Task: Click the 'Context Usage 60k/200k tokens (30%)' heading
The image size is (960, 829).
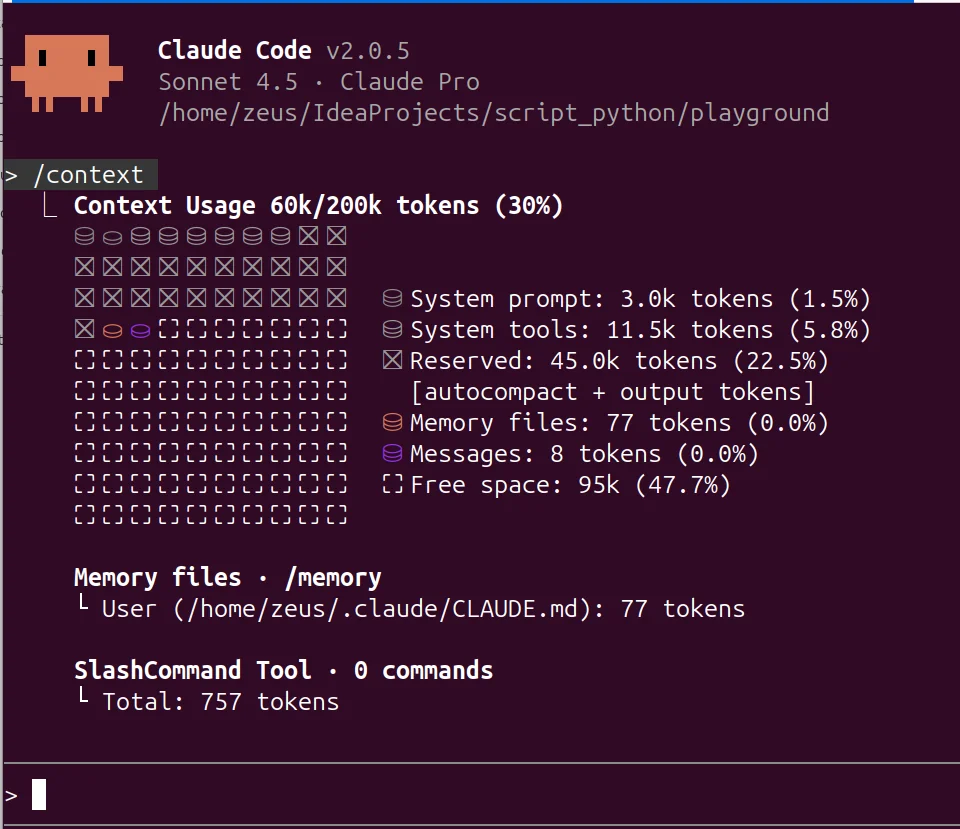Action: coord(318,206)
